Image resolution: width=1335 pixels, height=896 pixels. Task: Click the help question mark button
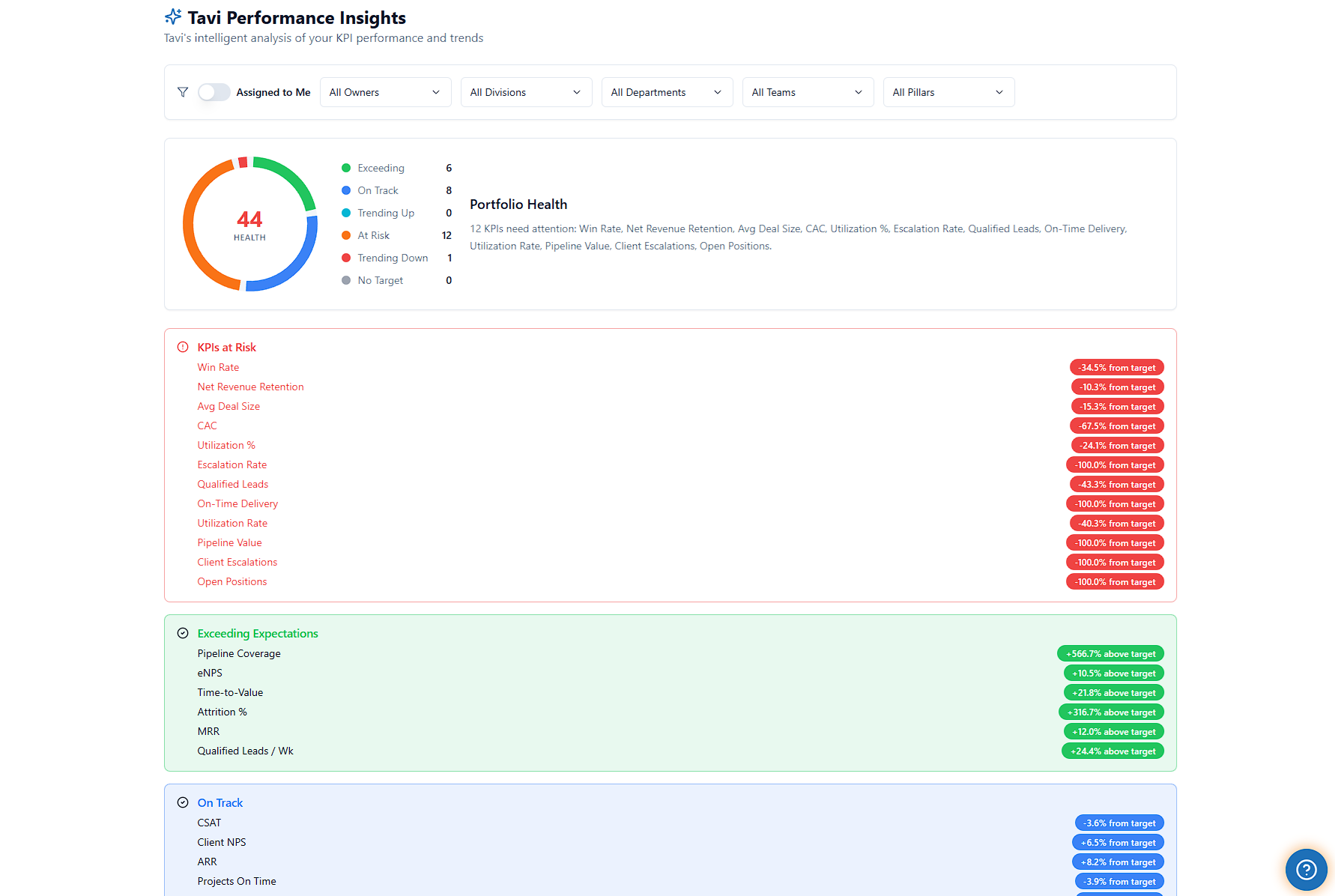1306,869
